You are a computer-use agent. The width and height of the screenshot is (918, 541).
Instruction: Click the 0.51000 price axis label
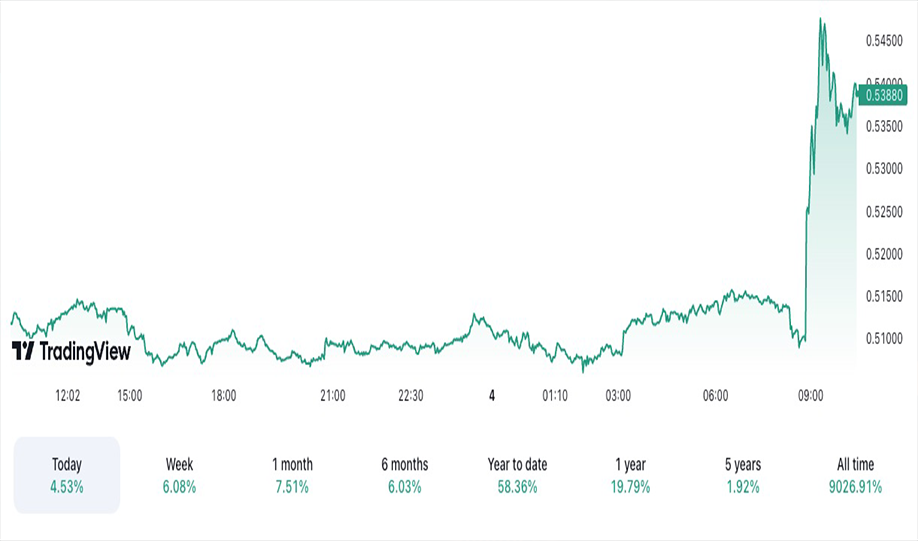[x=884, y=339]
